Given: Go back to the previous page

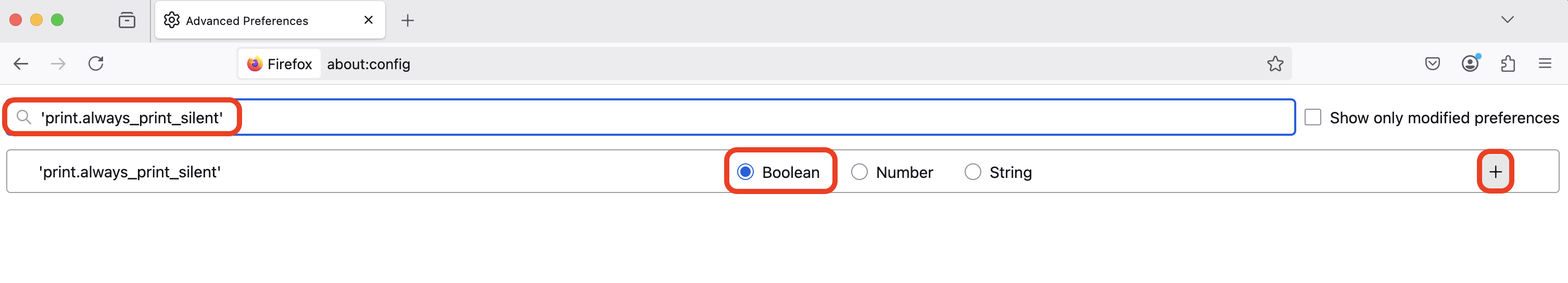Looking at the screenshot, I should 21,64.
